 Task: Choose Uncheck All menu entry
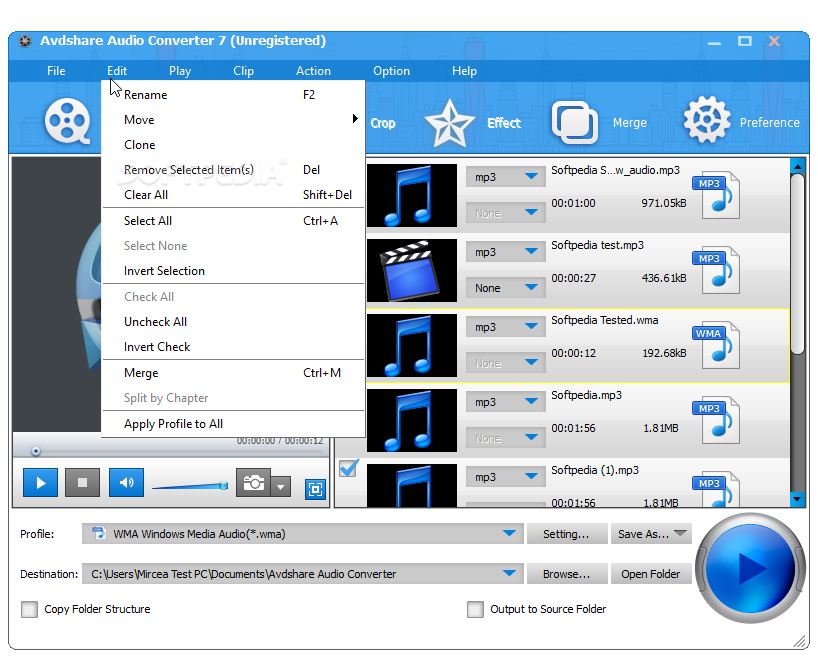tap(233, 322)
